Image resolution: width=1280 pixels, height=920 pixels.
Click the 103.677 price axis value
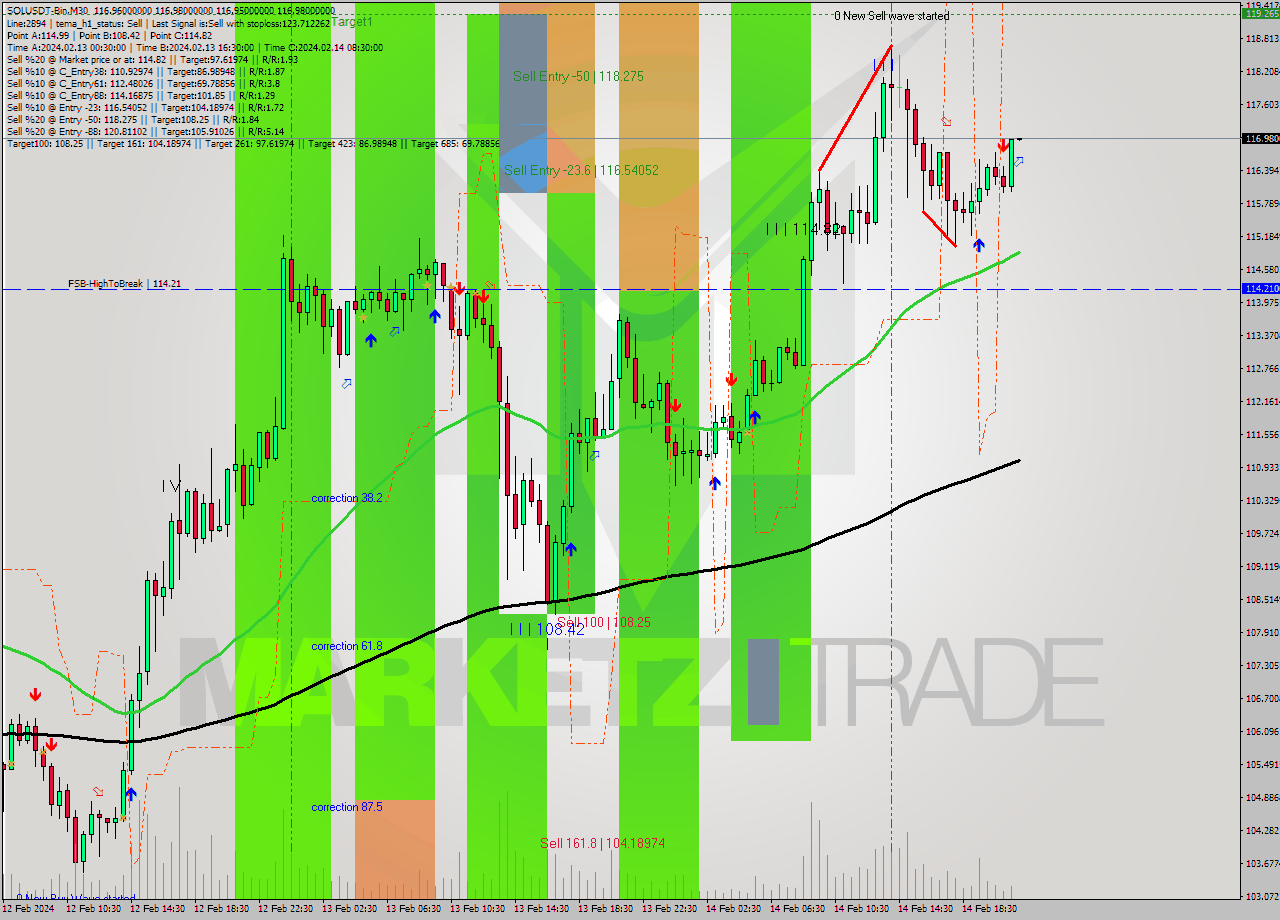click(x=1262, y=864)
